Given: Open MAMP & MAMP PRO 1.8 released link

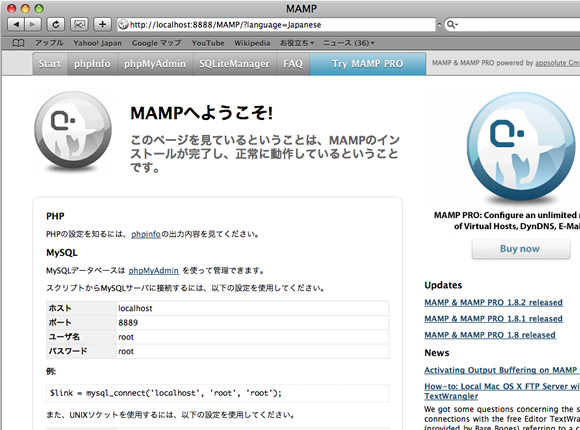Looking at the screenshot, I should tap(490, 335).
